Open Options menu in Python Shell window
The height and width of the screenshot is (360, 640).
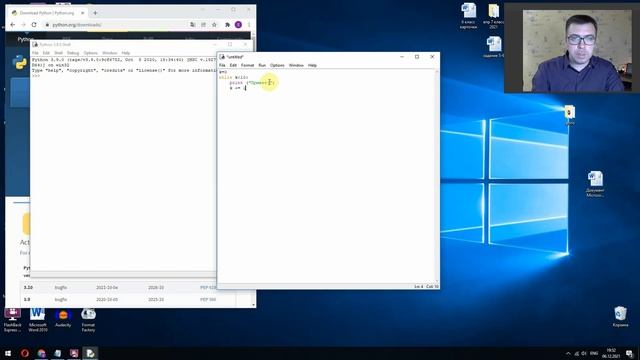point(91,53)
